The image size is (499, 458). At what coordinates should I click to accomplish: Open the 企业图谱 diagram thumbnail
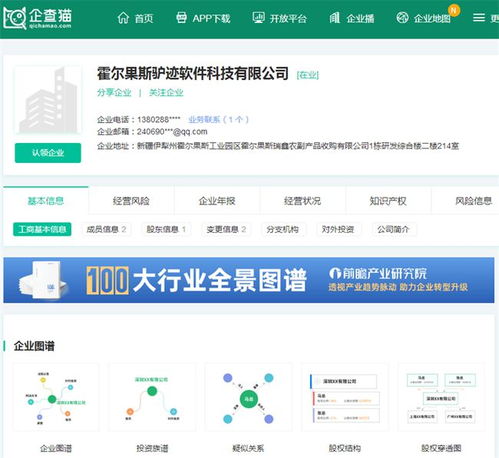[x=56, y=398]
